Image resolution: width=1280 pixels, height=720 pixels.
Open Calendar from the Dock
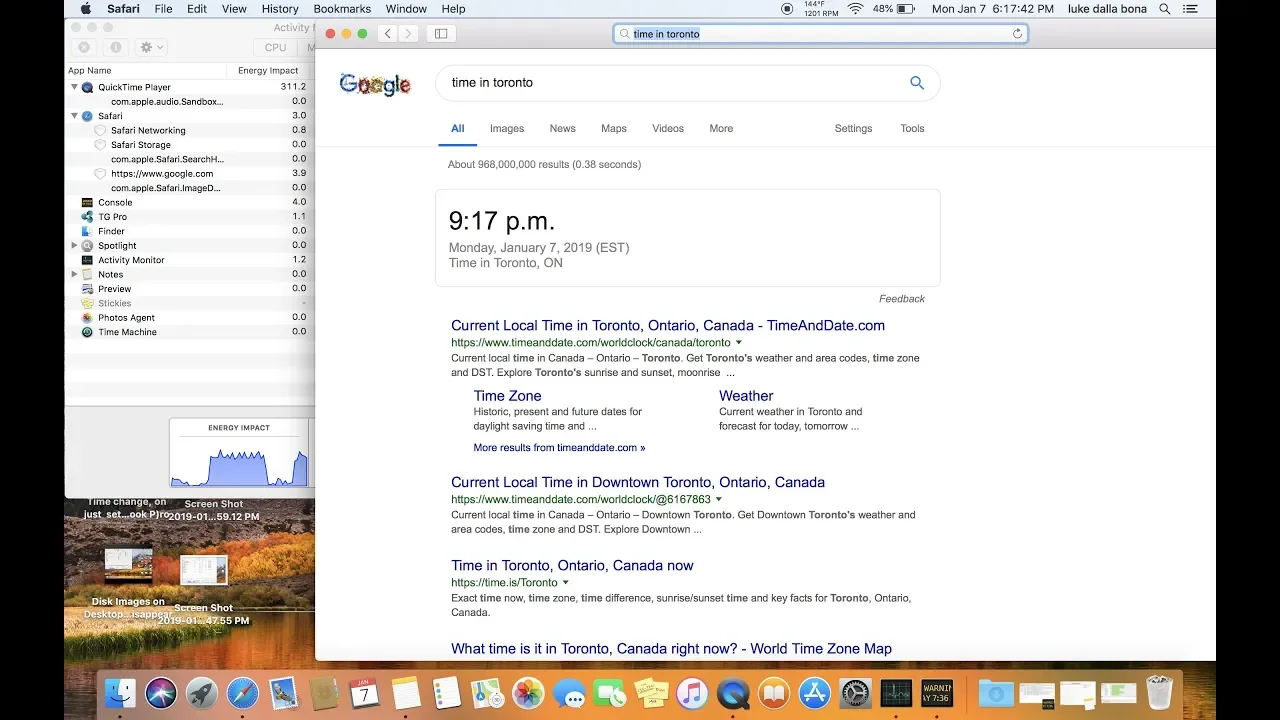click(365, 693)
